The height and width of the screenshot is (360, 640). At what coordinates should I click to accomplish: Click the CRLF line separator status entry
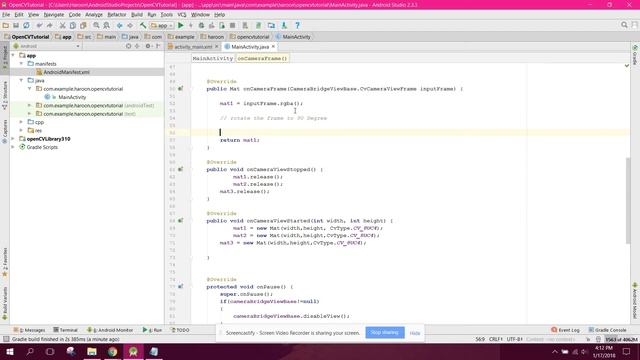click(x=496, y=339)
